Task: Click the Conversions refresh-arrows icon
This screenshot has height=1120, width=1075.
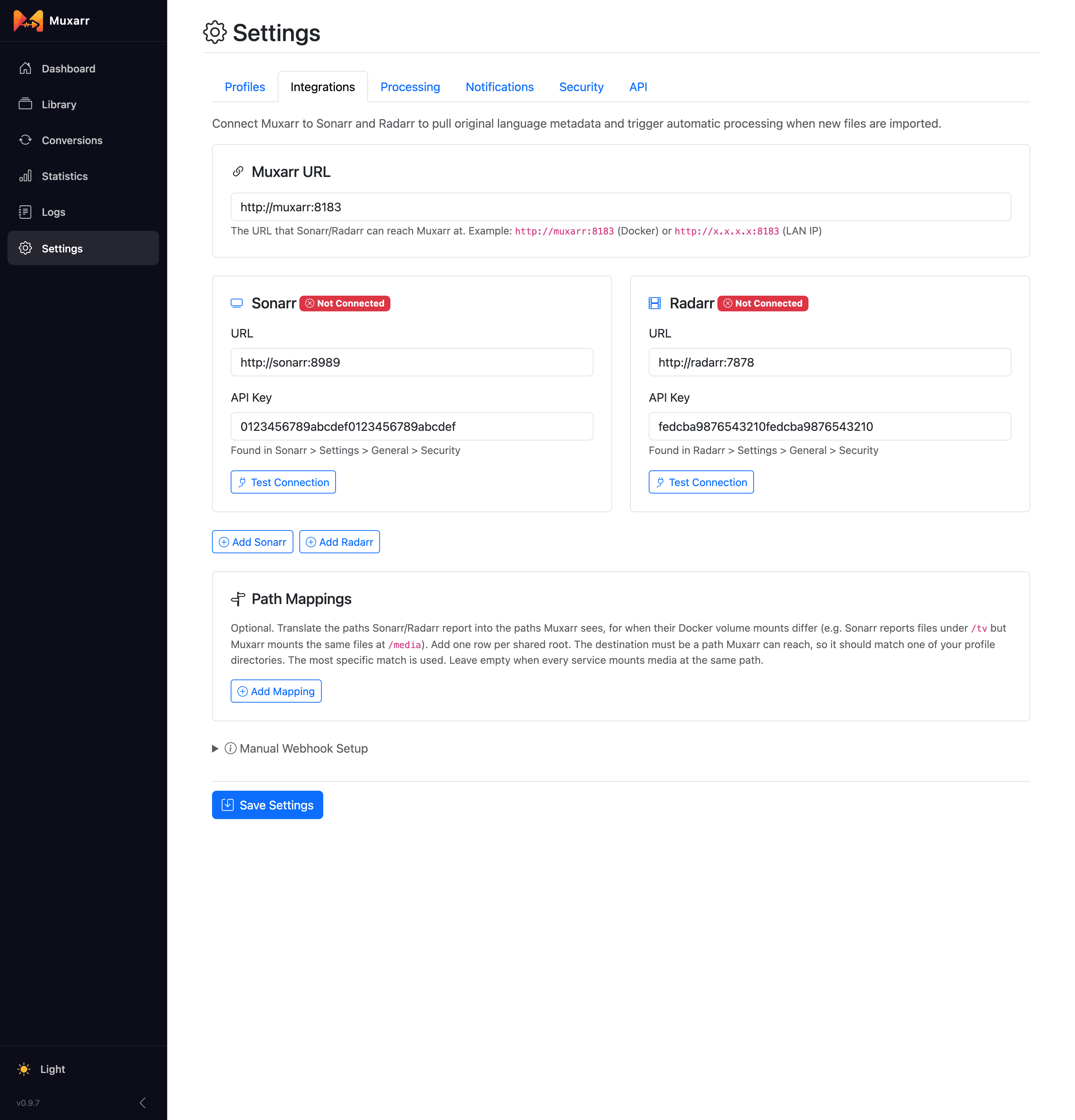Action: coord(25,140)
